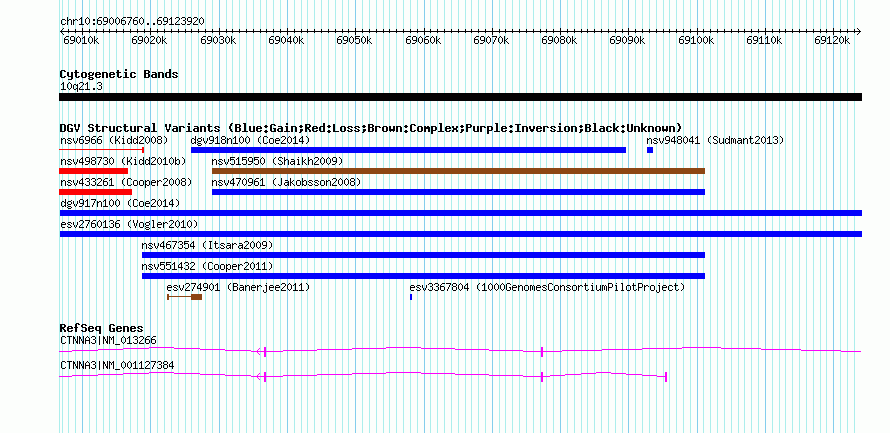Image resolution: width=890 pixels, height=433 pixels.
Task: Click the ruler's left arrowhead
Action: click(62, 31)
